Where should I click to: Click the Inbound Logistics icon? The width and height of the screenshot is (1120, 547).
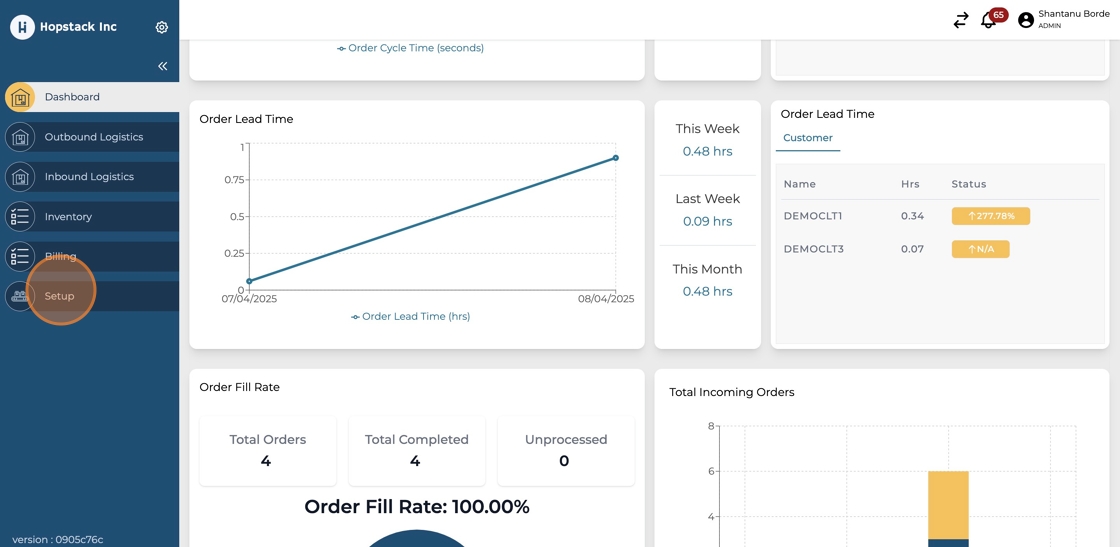20,177
